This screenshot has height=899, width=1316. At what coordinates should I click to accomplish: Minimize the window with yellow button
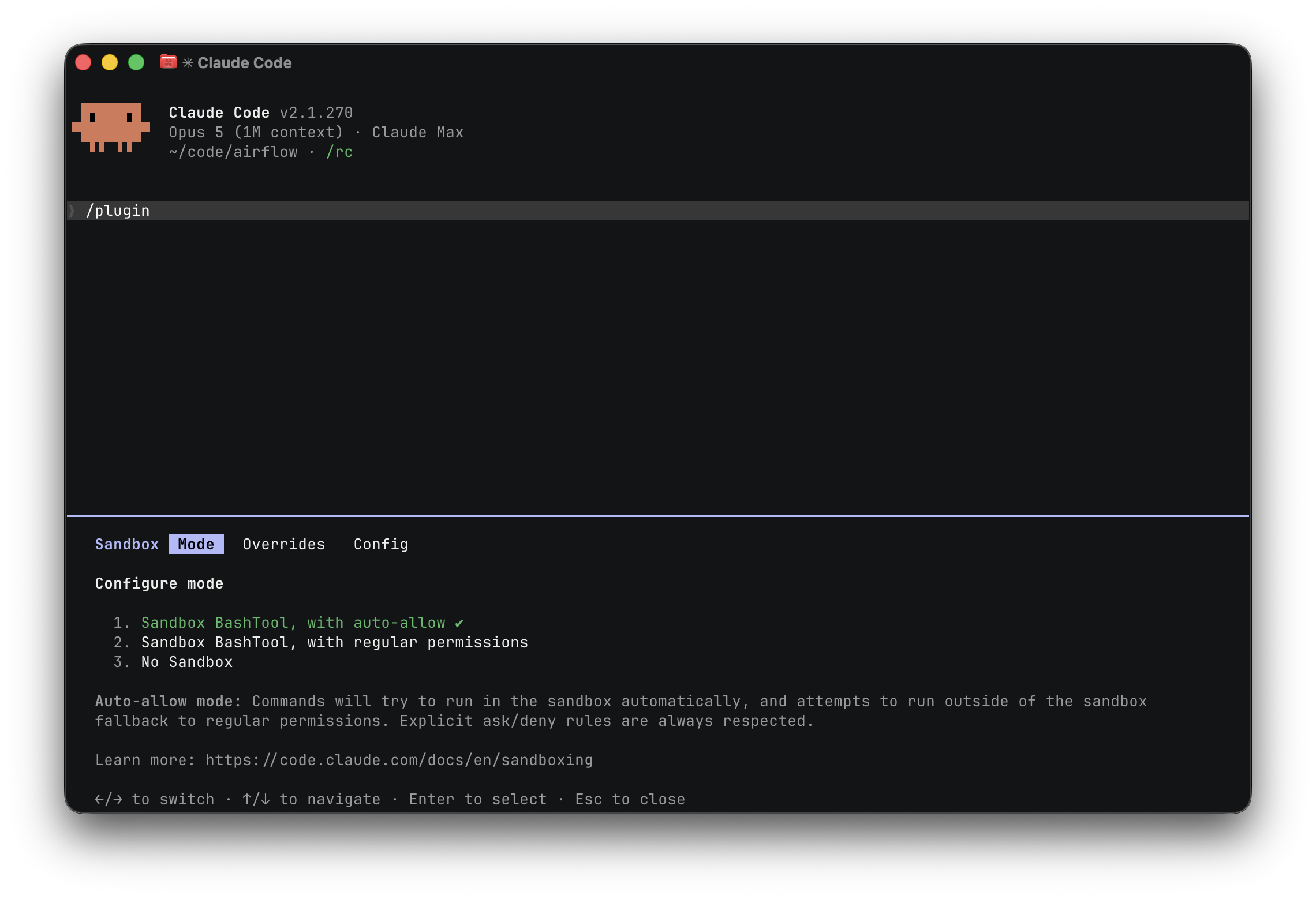pos(110,62)
